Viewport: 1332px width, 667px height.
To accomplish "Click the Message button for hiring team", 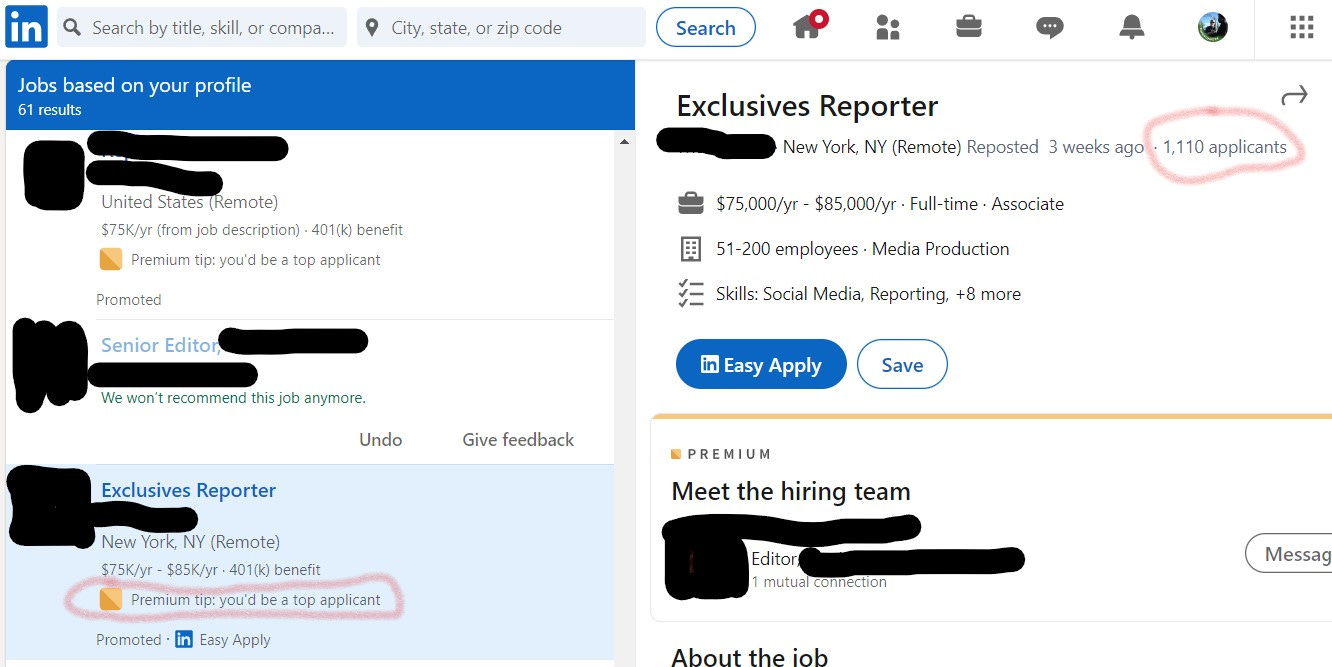I will tap(1289, 554).
